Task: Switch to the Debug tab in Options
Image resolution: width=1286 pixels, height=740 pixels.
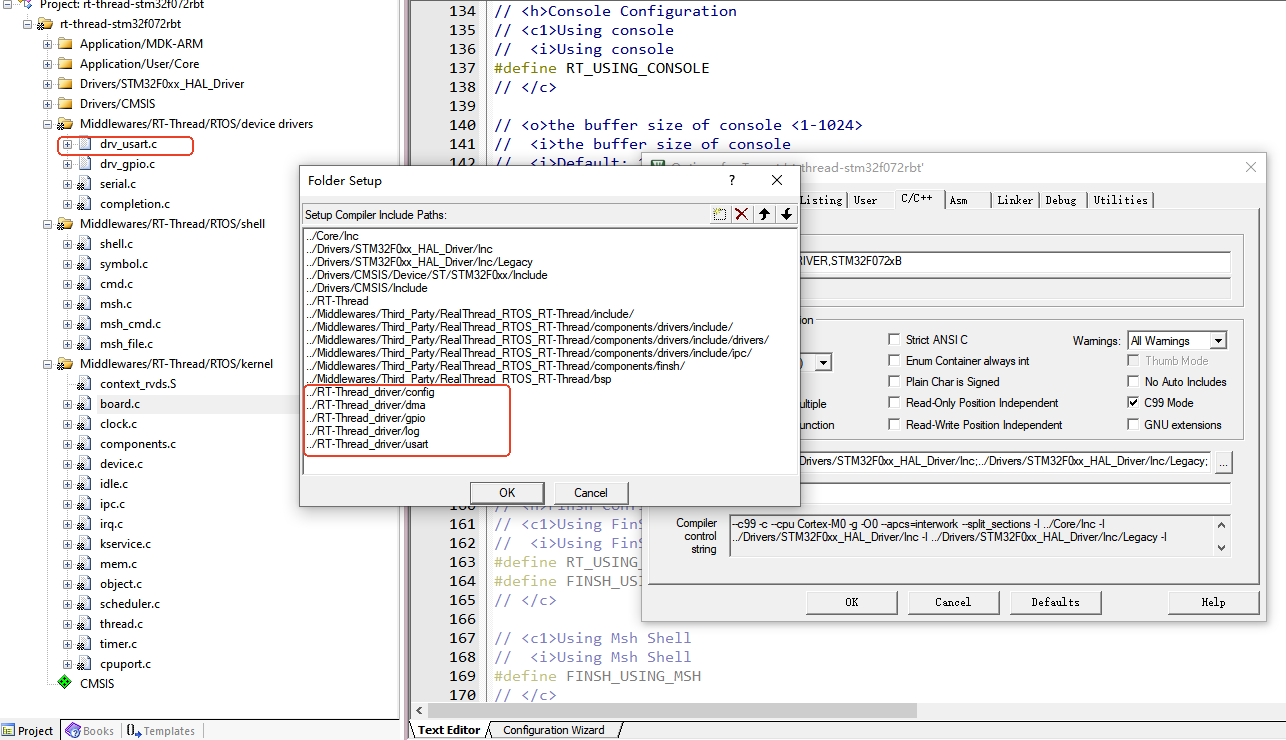Action: click(1061, 200)
